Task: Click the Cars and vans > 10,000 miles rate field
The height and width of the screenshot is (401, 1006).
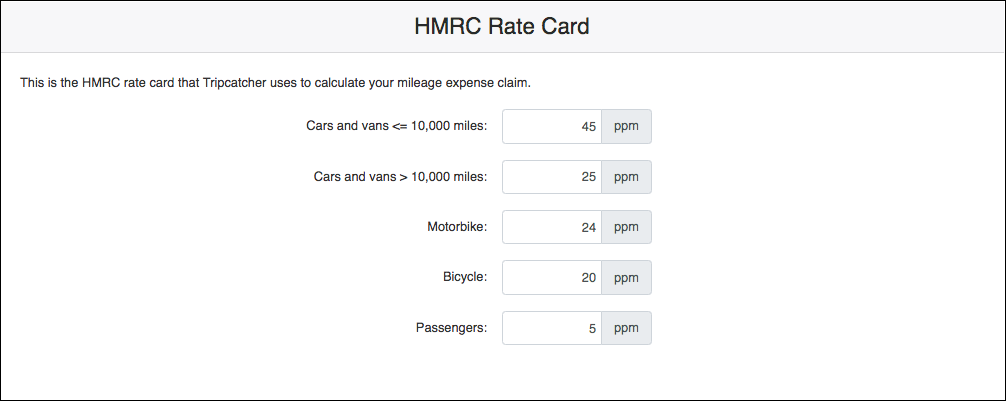Action: tap(551, 177)
